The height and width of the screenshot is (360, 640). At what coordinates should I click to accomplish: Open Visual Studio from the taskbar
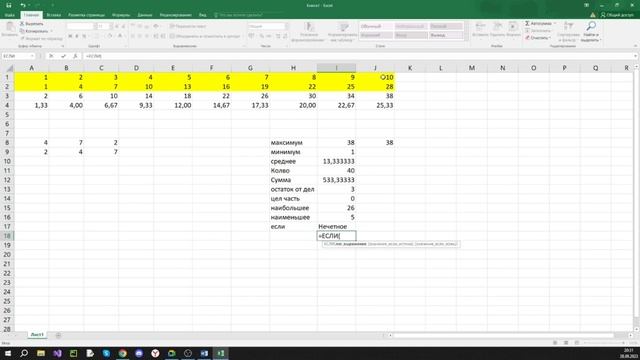57,353
